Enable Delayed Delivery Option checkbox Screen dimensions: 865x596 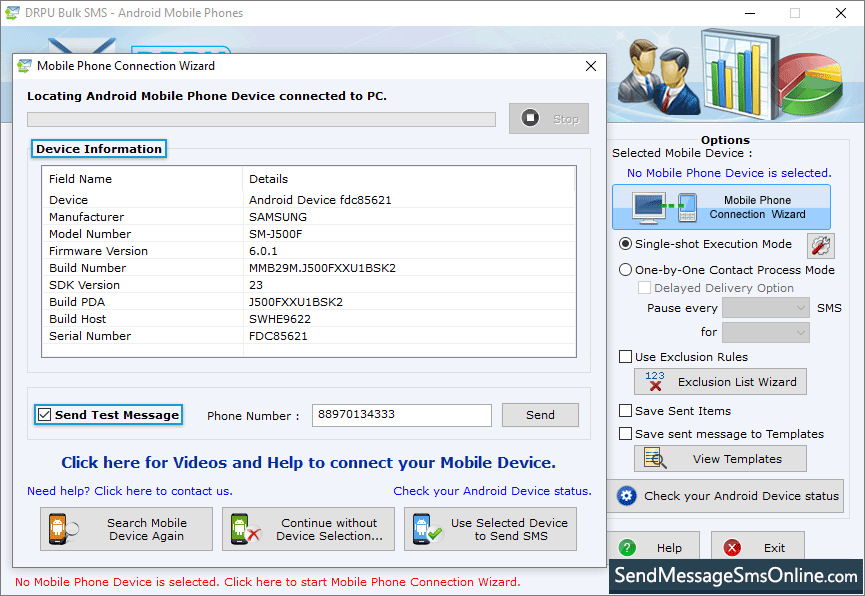(644, 288)
